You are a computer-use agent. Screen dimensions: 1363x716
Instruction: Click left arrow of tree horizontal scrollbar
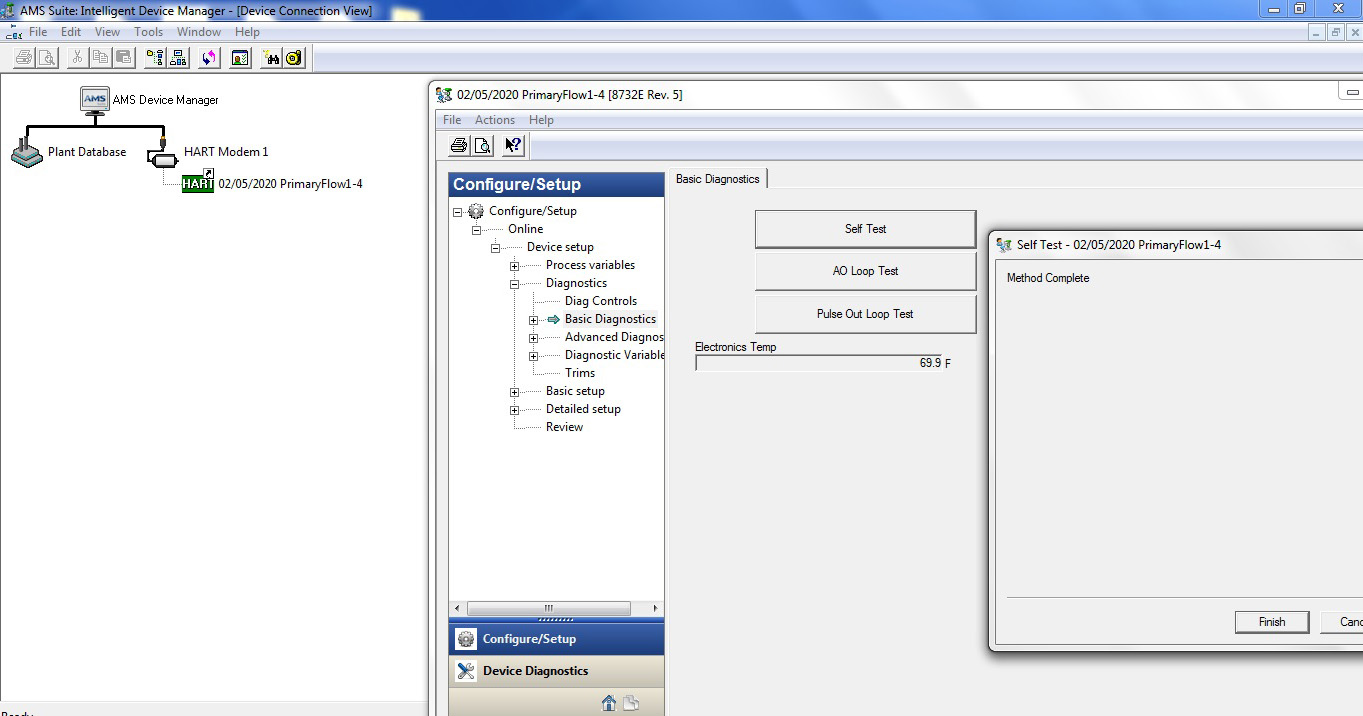click(x=457, y=608)
